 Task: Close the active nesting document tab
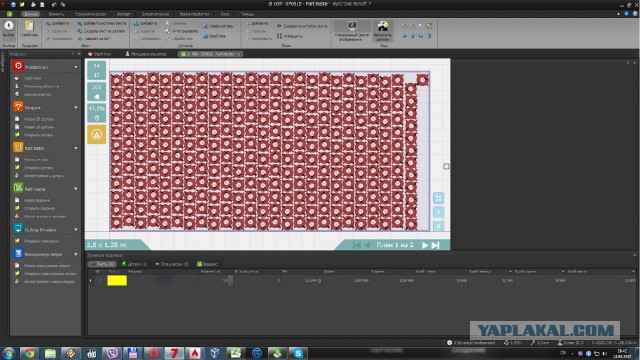[x=239, y=54]
